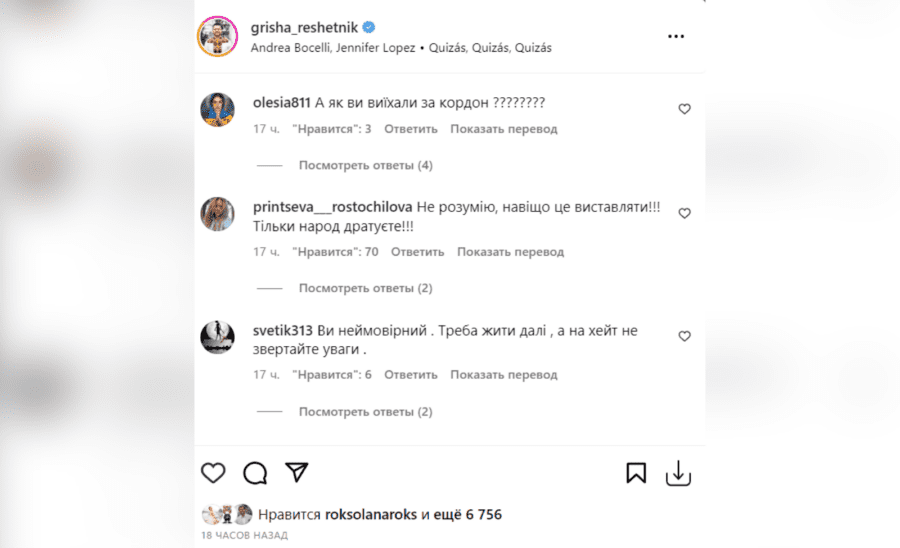Screen dimensions: 900x548
Task: Show translation of svetik313's comment
Action: (504, 375)
